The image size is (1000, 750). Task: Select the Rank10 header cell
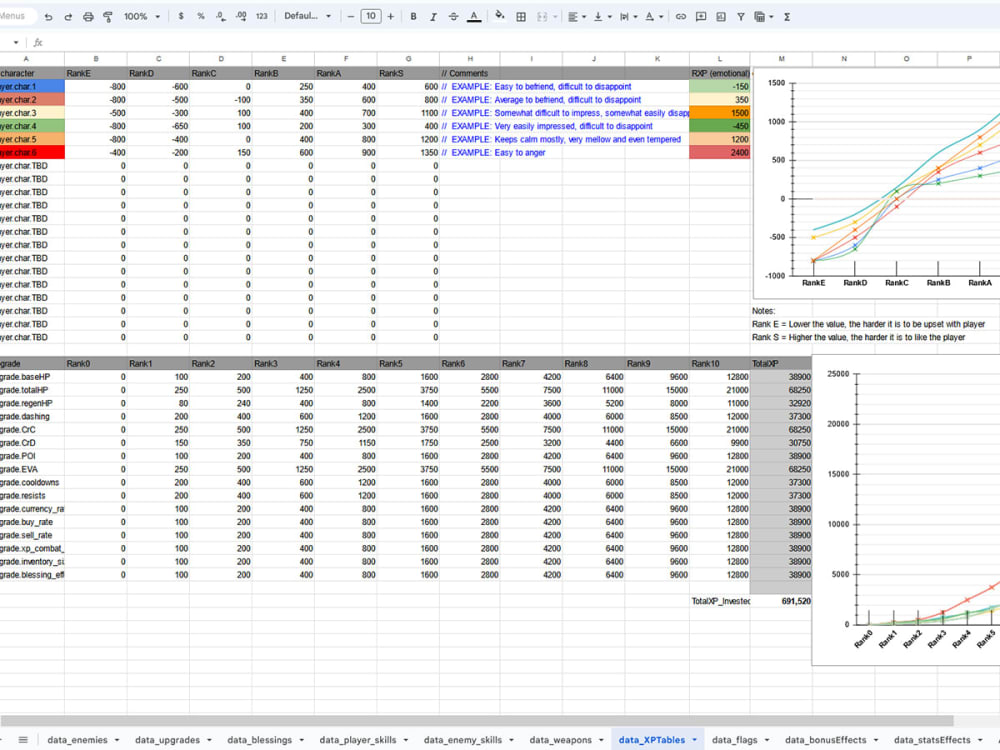(719, 364)
